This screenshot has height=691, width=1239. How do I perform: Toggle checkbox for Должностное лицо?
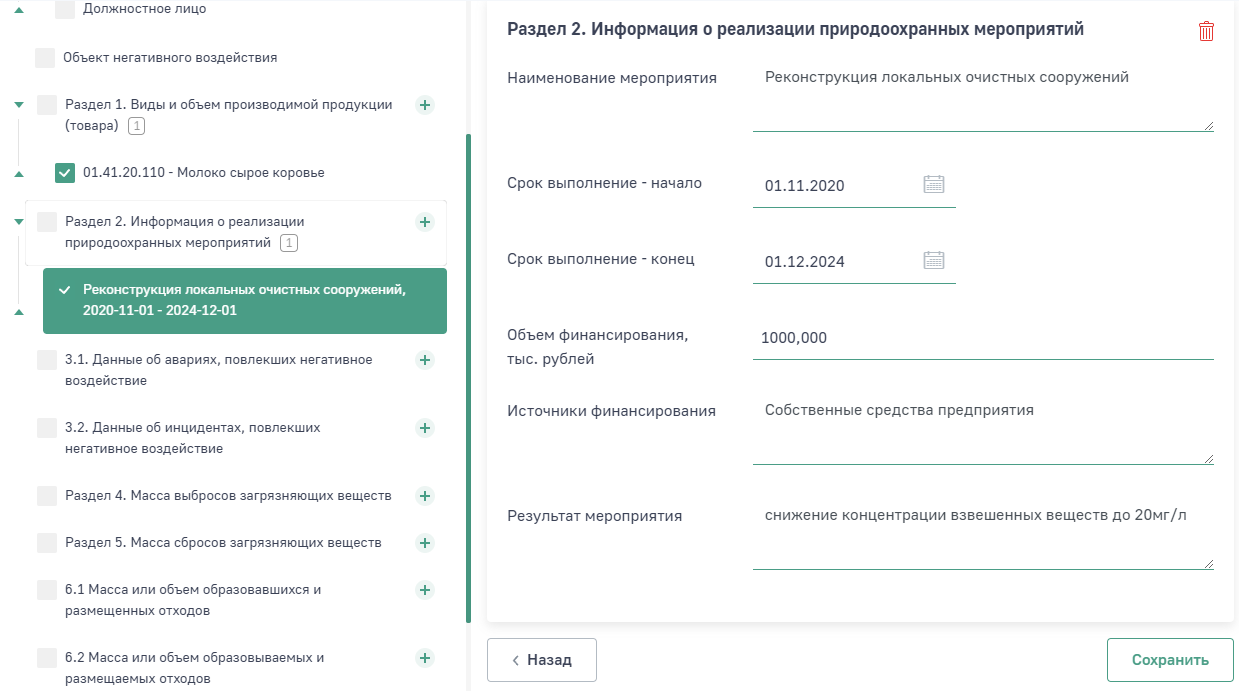click(x=65, y=9)
